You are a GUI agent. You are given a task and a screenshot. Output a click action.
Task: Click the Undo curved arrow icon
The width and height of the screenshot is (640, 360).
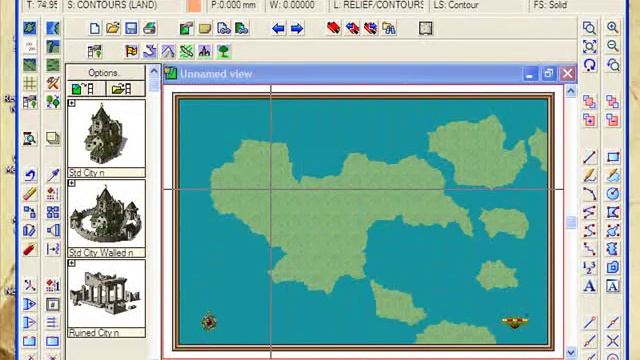pos(30,176)
